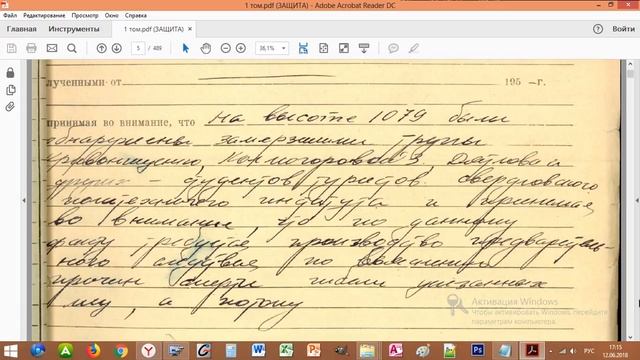Go to next page with the down arrow
Viewport: 640px width, 360px height.
[117, 48]
